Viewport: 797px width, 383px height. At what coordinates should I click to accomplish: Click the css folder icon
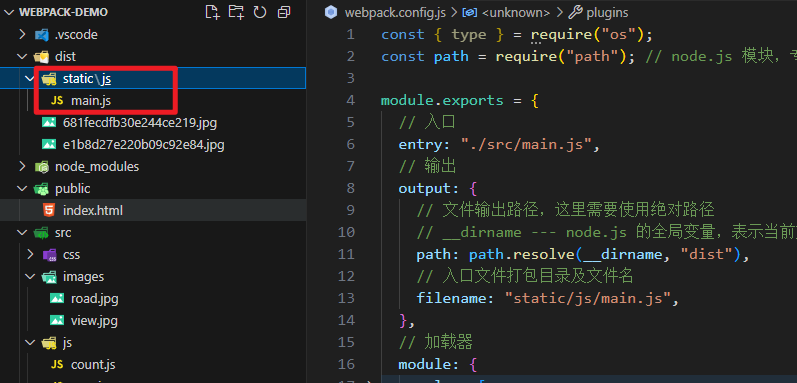49,254
